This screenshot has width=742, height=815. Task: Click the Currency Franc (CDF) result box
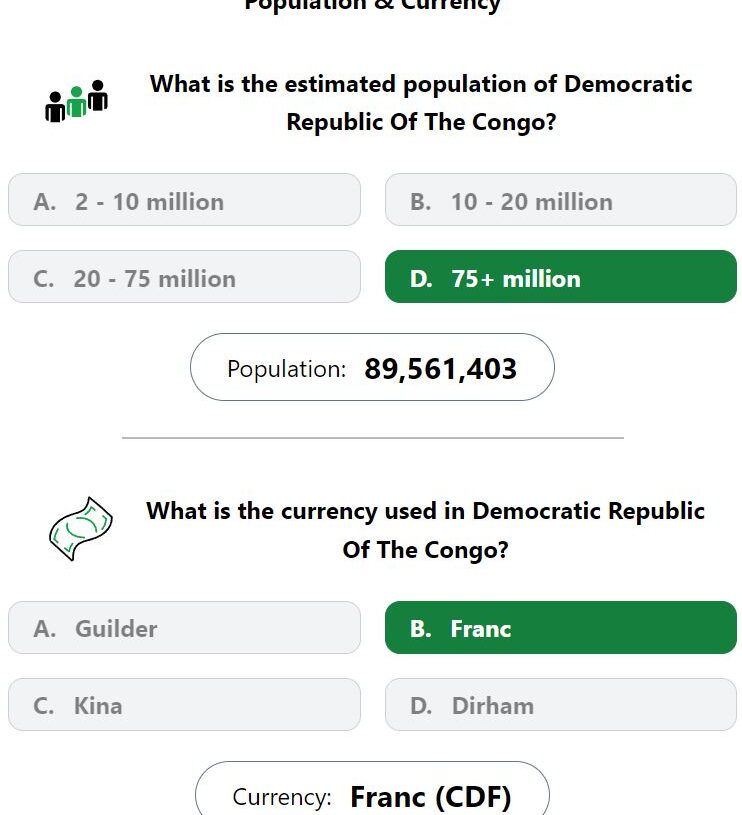(372, 788)
